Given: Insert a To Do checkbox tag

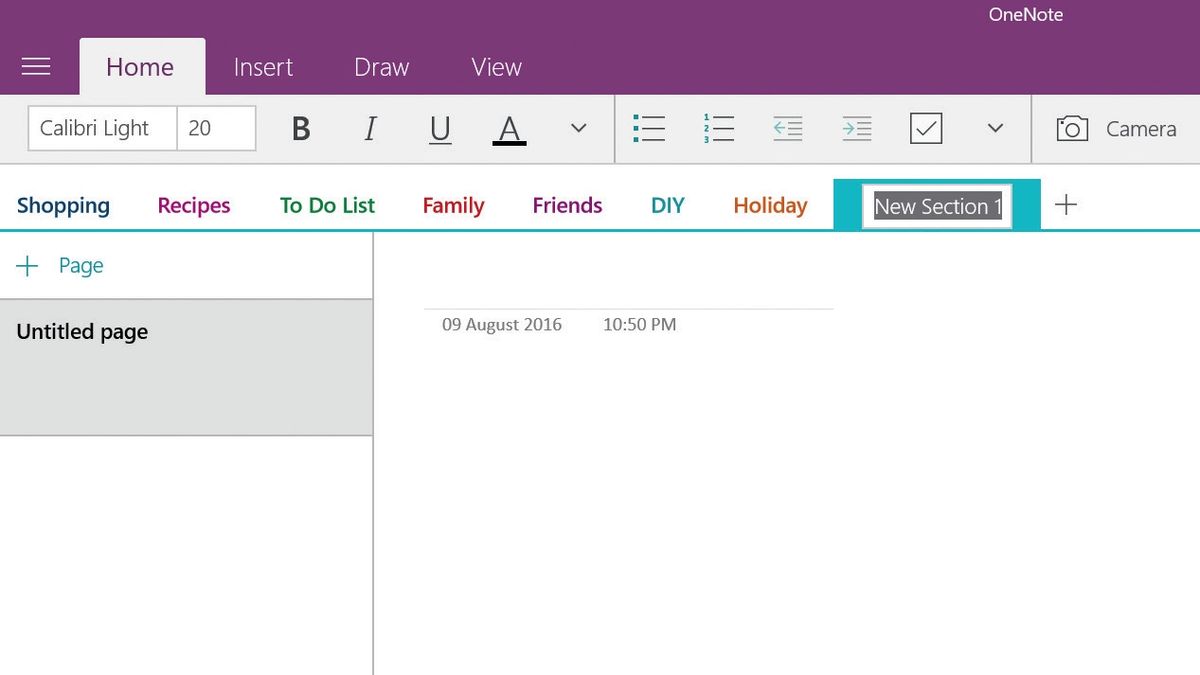Looking at the screenshot, I should pyautogui.click(x=925, y=128).
